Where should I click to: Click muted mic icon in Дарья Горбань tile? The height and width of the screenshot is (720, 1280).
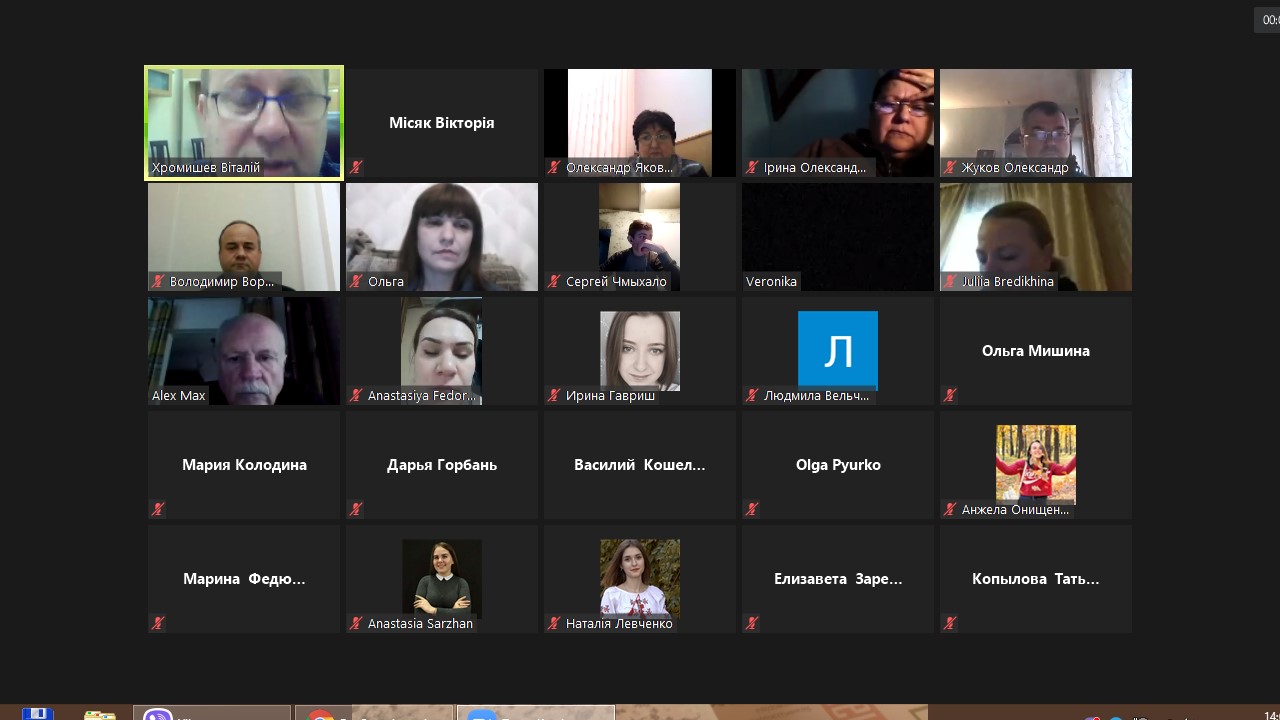356,510
